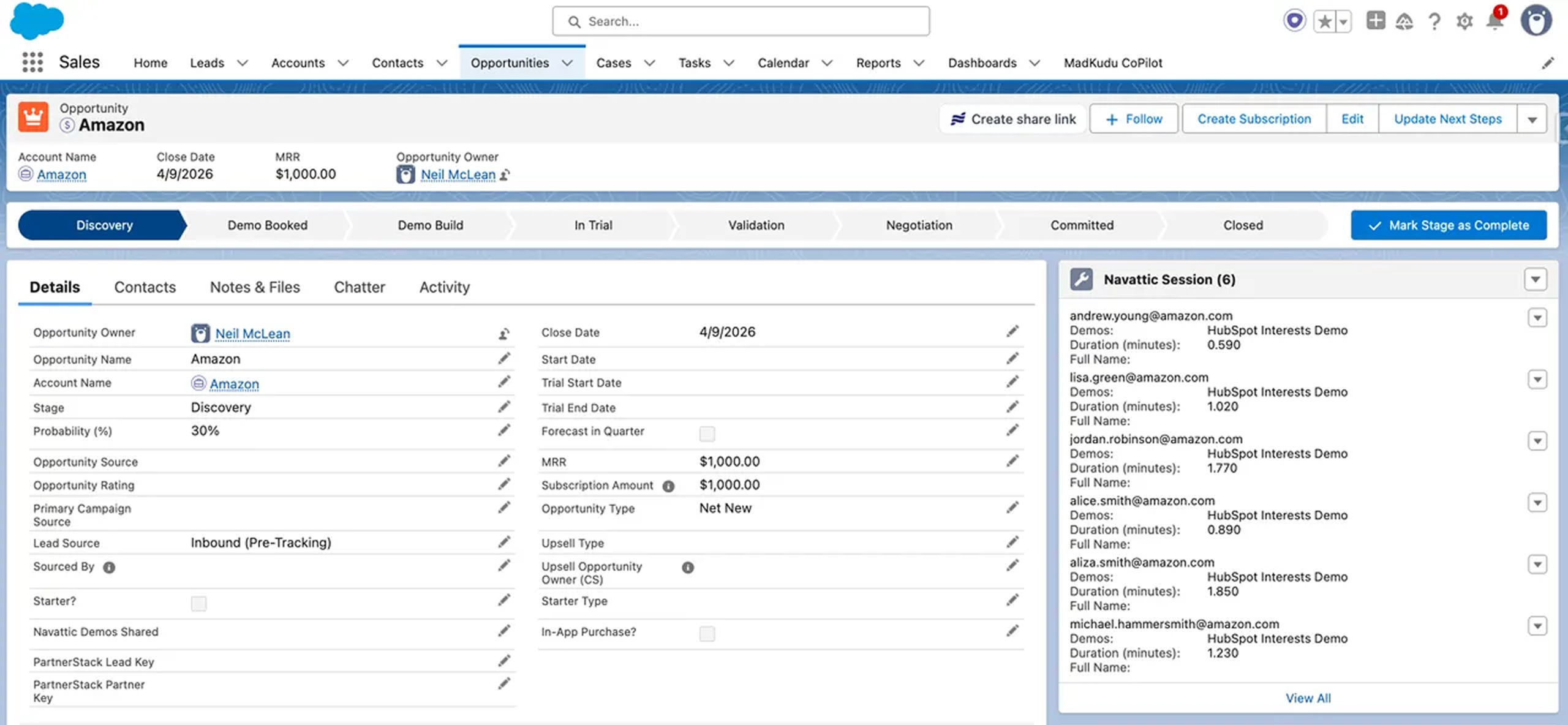
Task: Click Upsell Opportunity Owner info icon
Action: pos(688,568)
